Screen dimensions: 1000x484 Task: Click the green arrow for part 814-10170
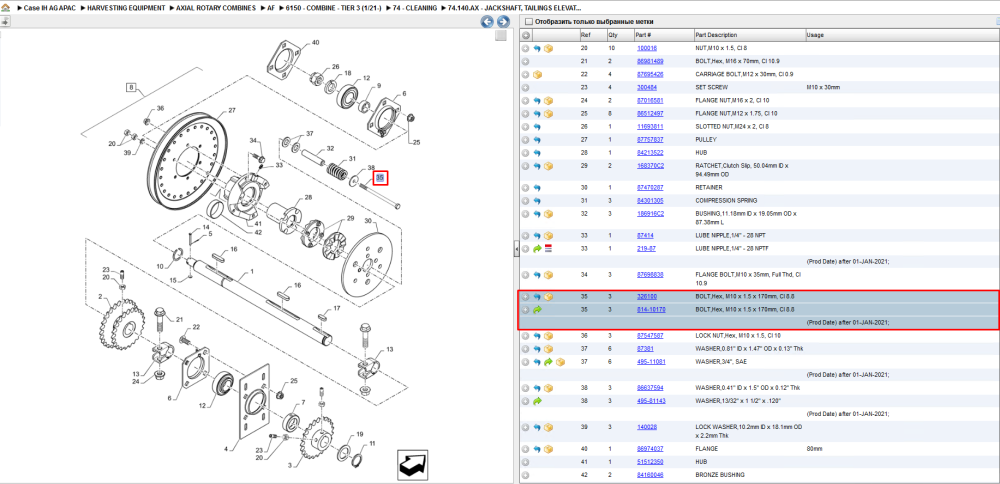537,310
